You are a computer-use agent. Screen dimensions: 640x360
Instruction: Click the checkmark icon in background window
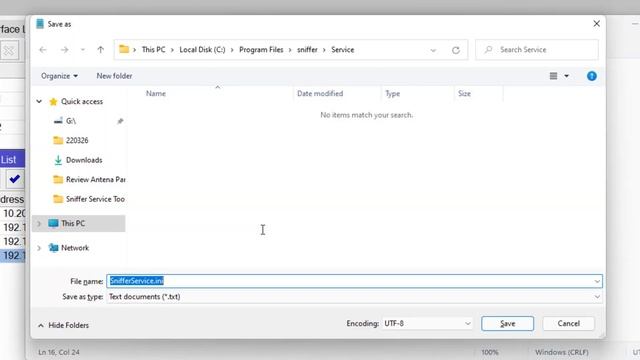pyautogui.click(x=15, y=179)
